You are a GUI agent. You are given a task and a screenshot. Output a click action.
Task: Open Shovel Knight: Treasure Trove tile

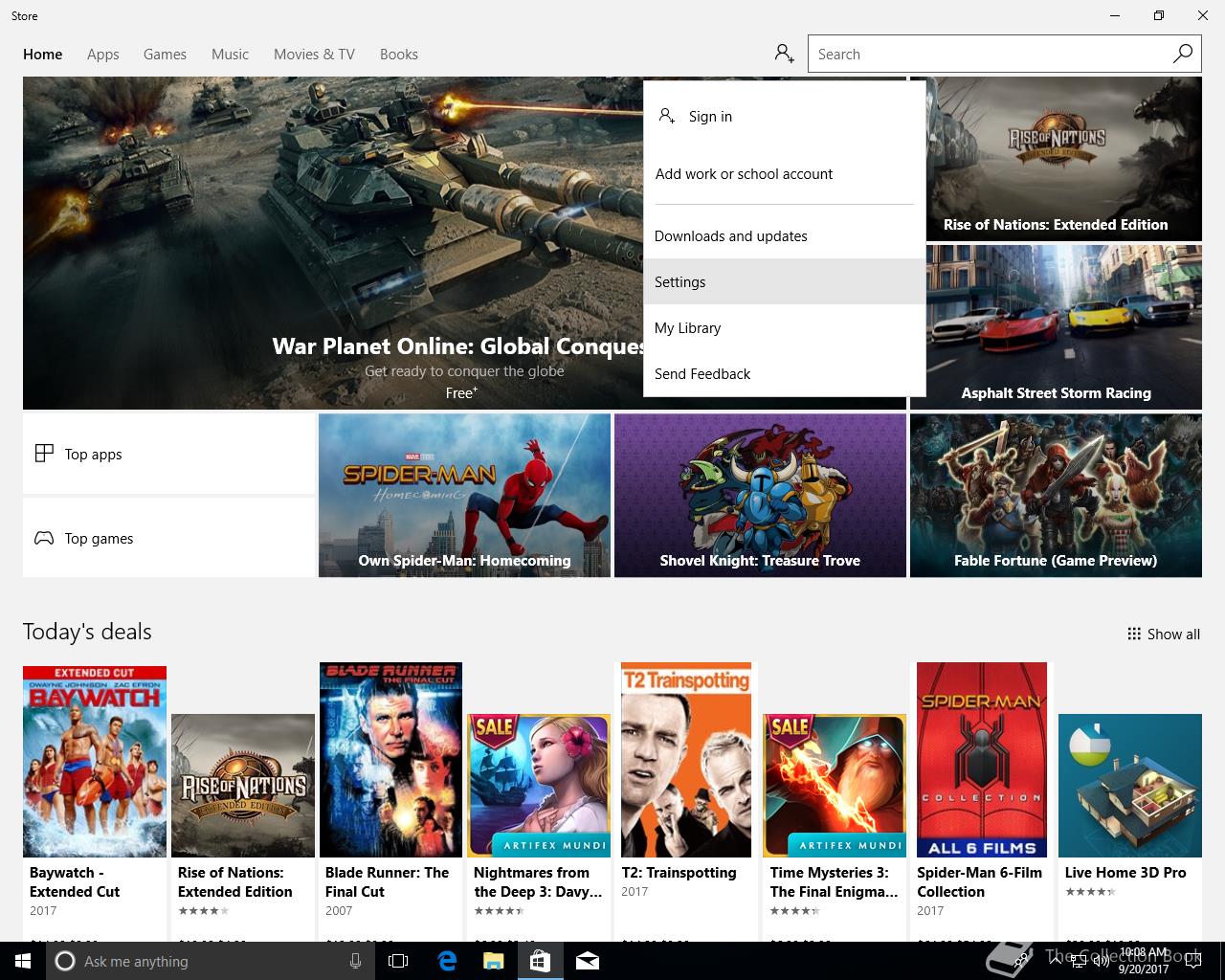coord(760,495)
